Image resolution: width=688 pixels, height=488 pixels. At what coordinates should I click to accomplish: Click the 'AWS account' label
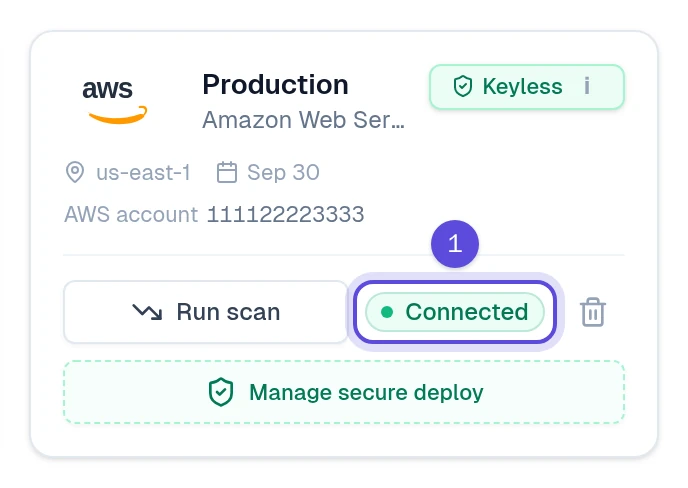point(131,215)
